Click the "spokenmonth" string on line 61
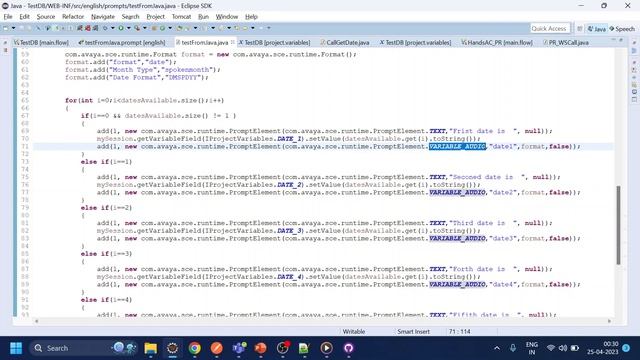The image size is (640, 360). 188,70
